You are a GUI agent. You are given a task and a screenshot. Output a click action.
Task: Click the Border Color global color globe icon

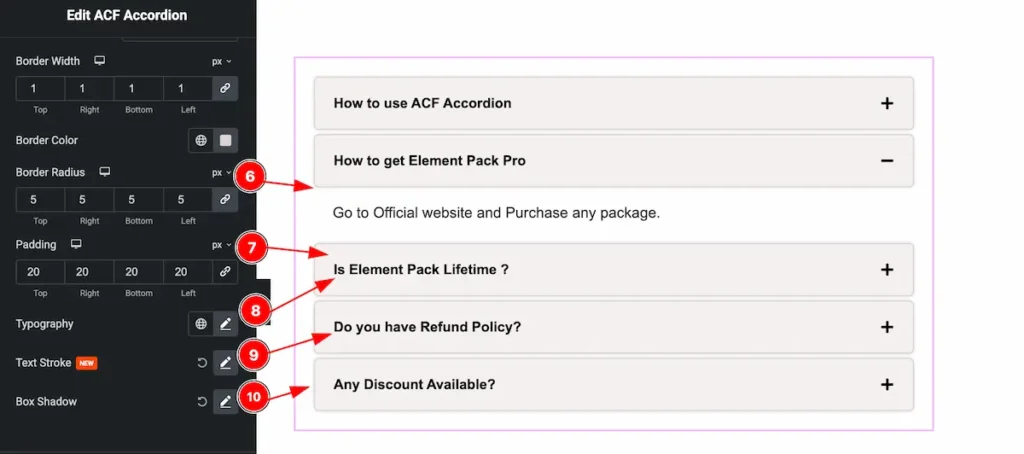(x=201, y=141)
